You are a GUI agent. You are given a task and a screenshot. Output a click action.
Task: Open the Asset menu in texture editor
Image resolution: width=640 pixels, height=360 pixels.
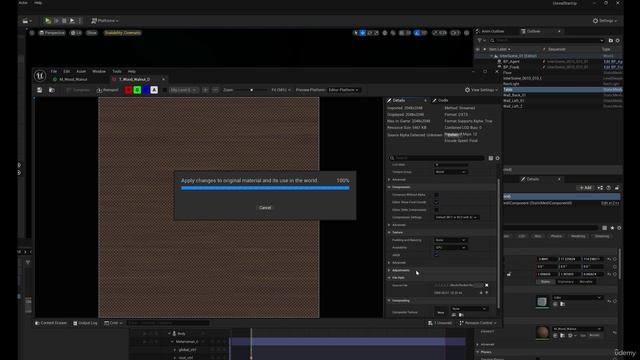click(81, 71)
